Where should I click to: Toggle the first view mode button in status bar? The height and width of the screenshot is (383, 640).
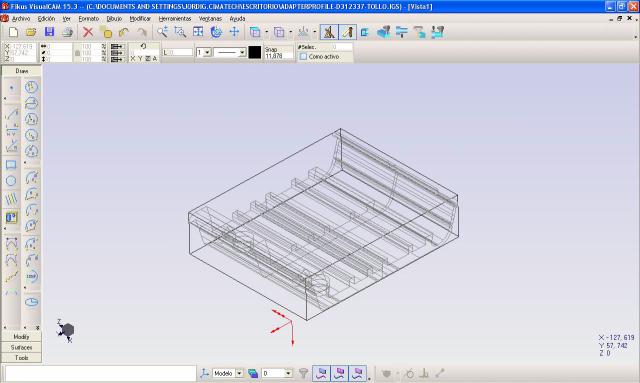click(x=322, y=373)
